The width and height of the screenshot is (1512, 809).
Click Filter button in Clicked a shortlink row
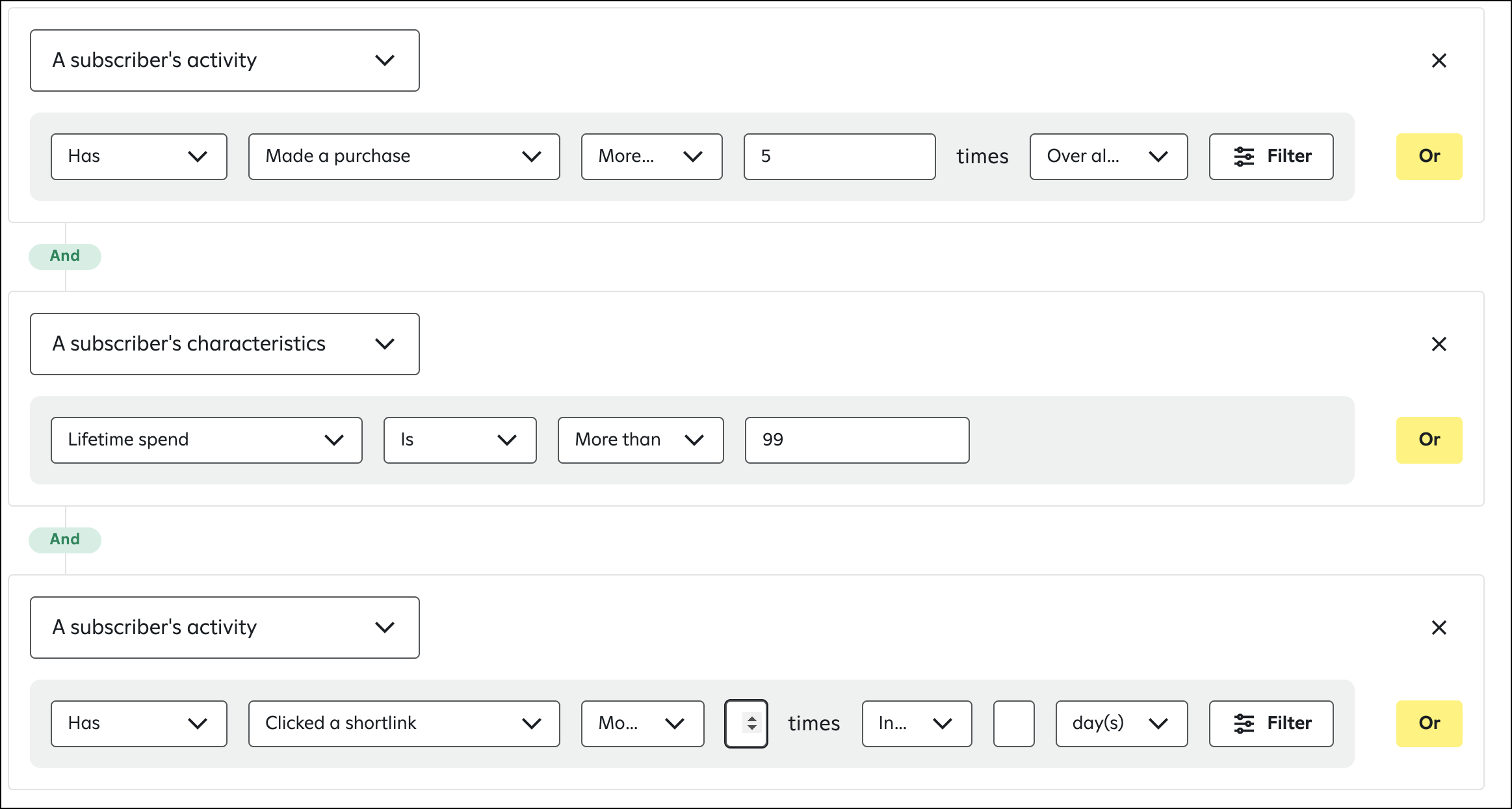click(1271, 724)
